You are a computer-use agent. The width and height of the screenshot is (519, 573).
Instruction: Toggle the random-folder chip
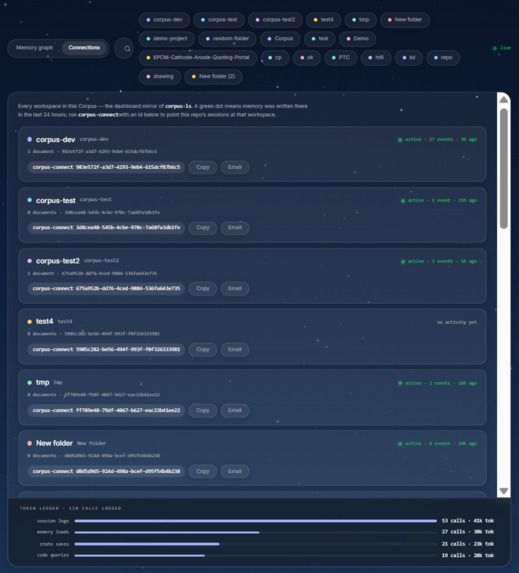click(227, 39)
